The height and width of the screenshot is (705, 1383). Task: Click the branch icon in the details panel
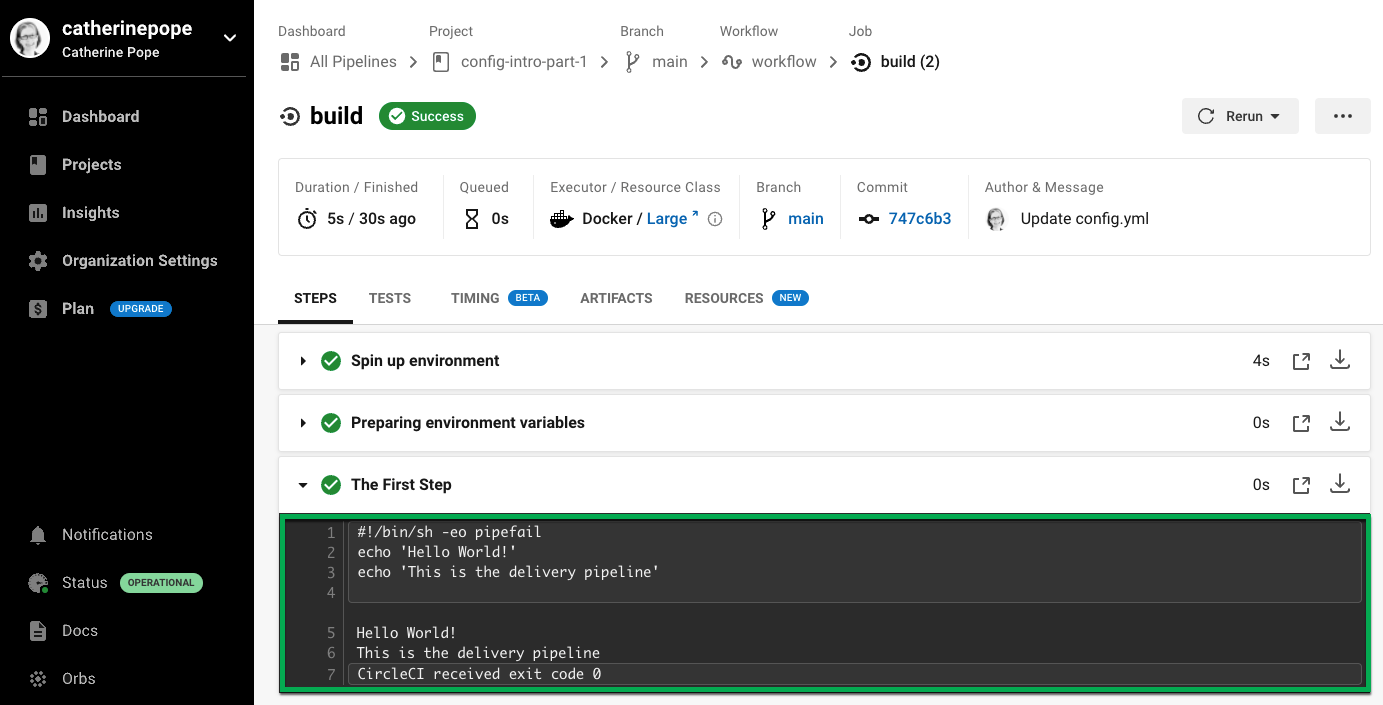point(768,219)
